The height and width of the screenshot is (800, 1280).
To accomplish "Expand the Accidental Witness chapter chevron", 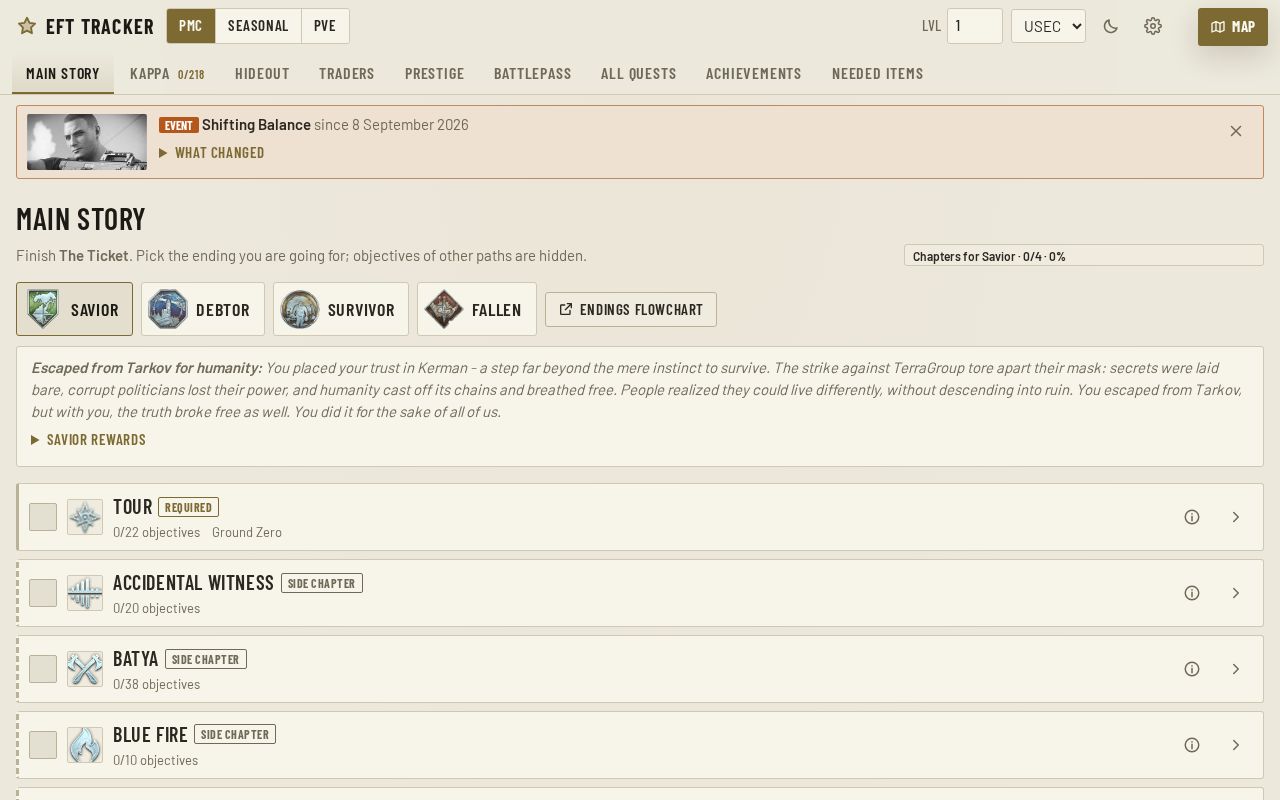I will (1236, 593).
